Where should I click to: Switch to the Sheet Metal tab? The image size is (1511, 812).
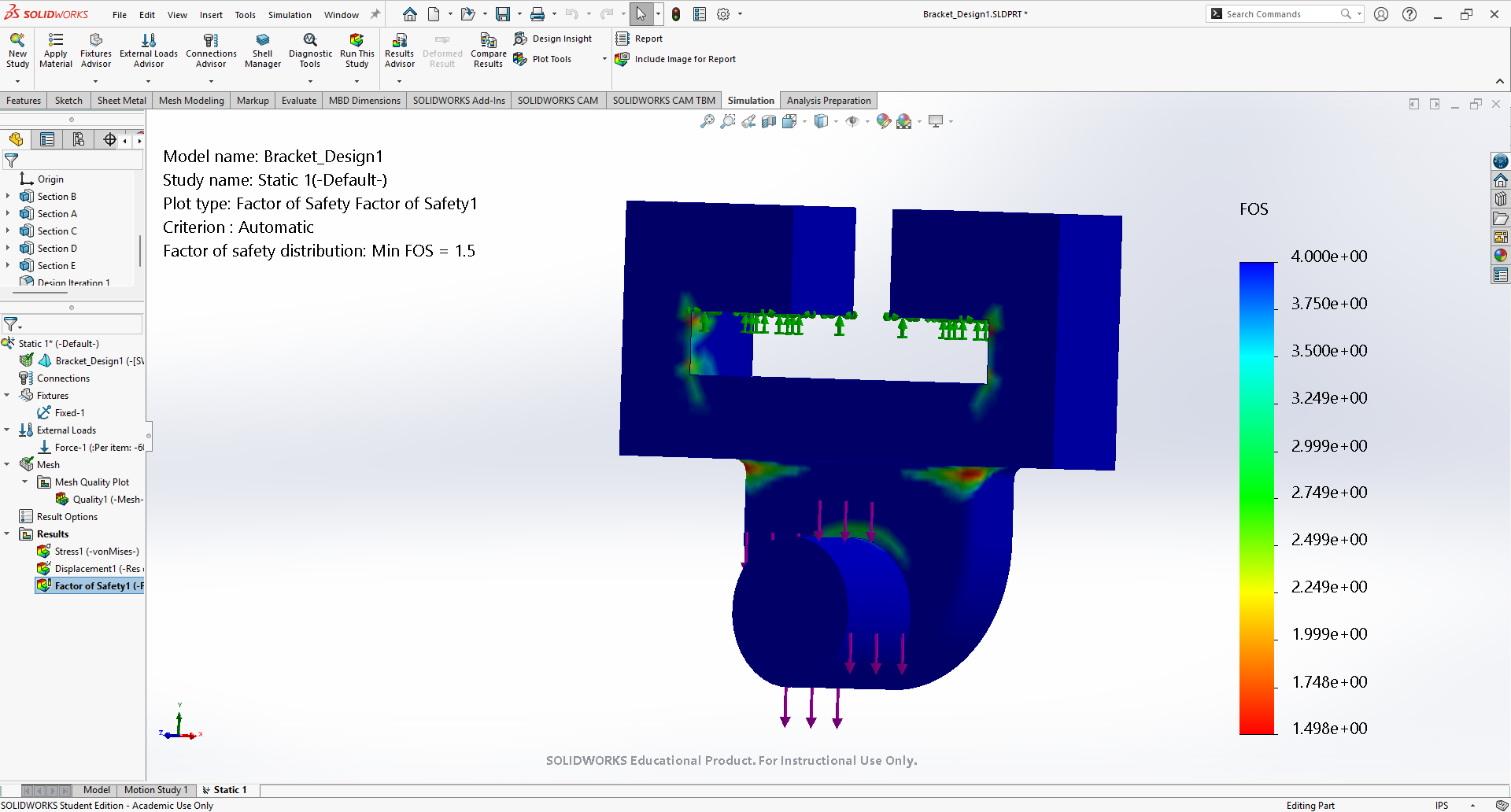[122, 101]
